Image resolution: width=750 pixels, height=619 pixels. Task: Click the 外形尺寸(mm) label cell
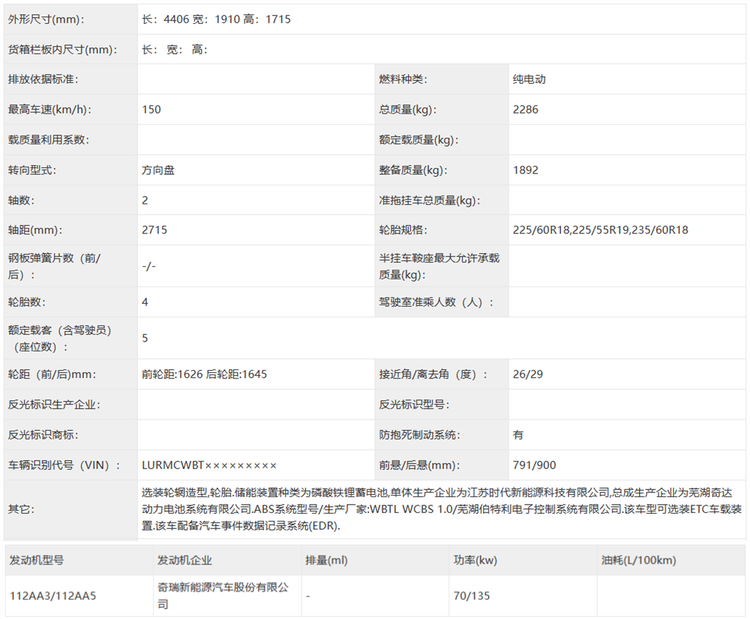click(46, 19)
